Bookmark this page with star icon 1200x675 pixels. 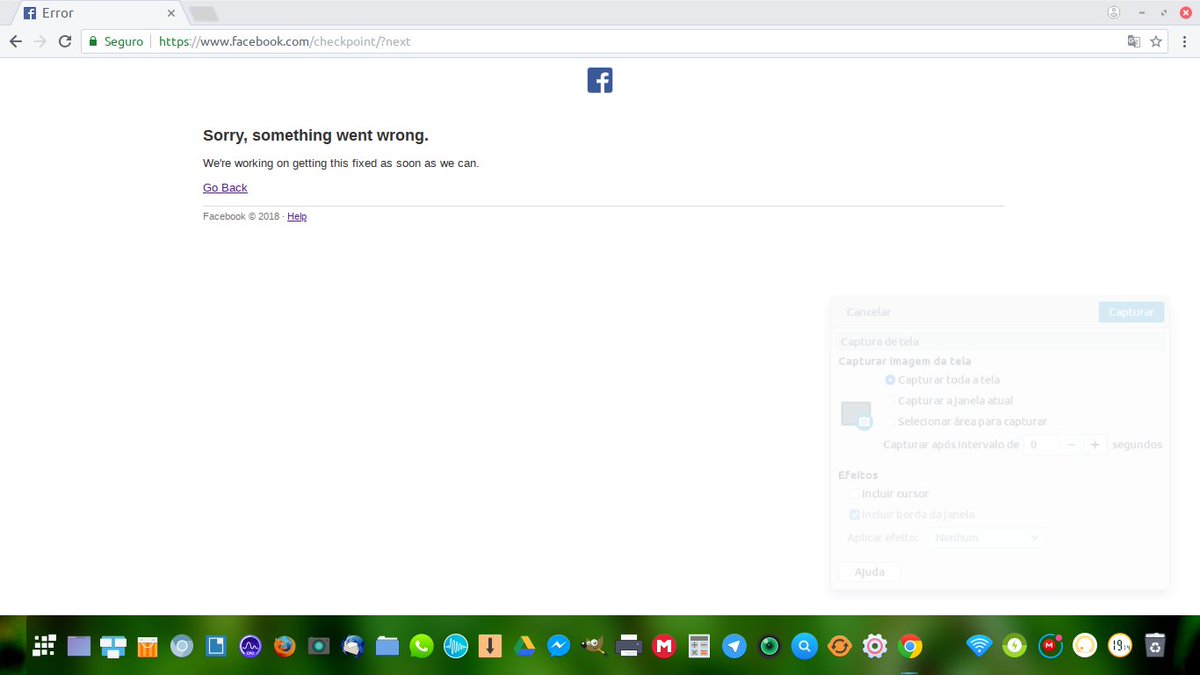point(1156,42)
